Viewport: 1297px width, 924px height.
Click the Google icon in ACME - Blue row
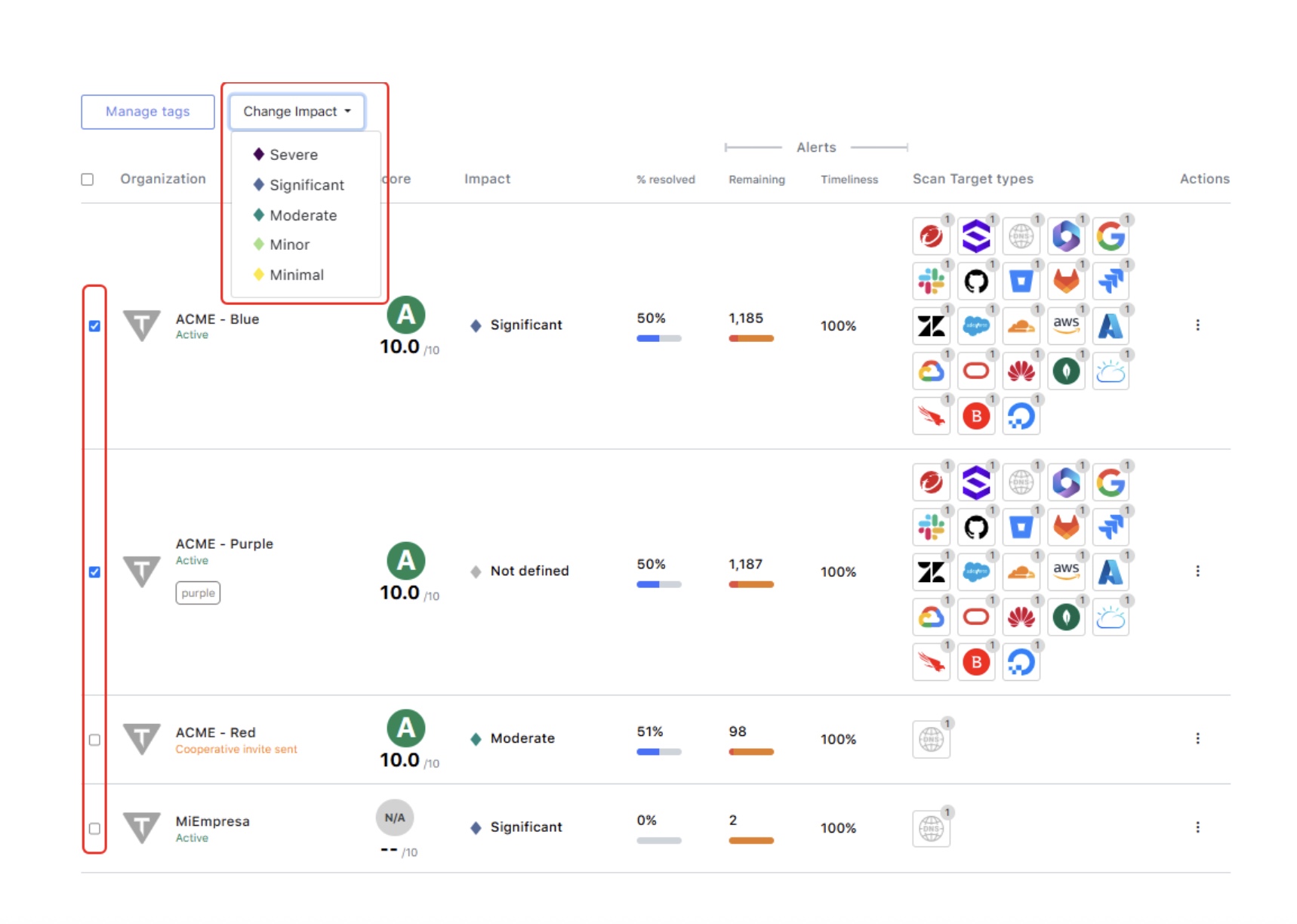(x=1111, y=236)
